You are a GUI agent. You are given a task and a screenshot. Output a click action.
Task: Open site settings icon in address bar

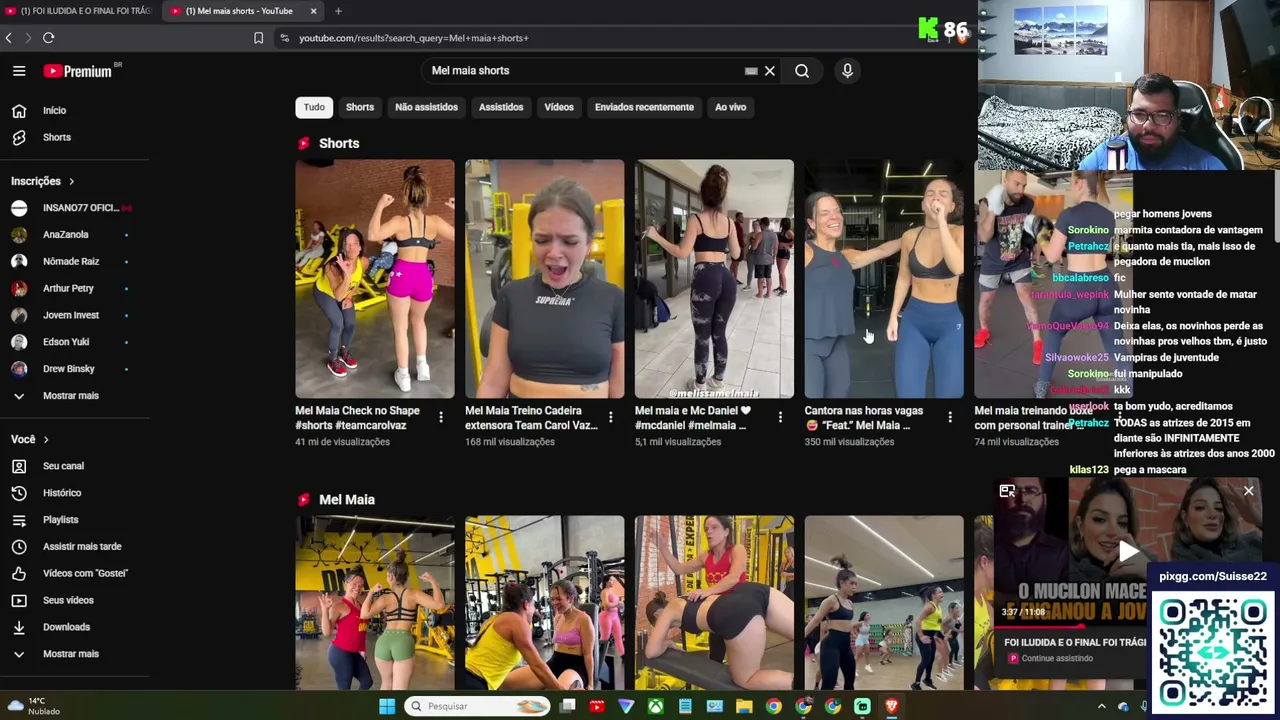point(285,38)
